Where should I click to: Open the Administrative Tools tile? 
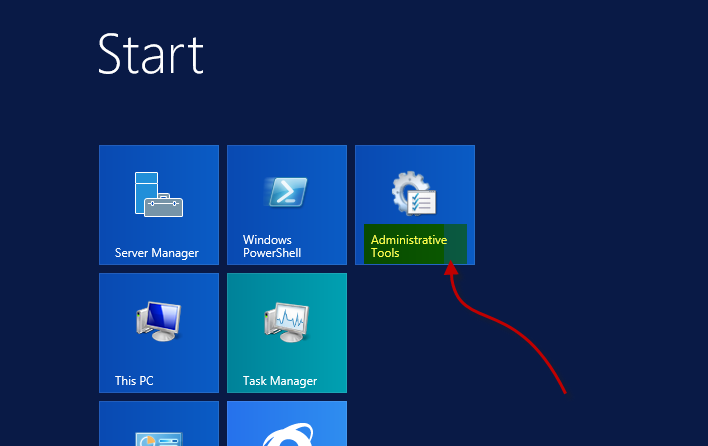click(x=415, y=205)
